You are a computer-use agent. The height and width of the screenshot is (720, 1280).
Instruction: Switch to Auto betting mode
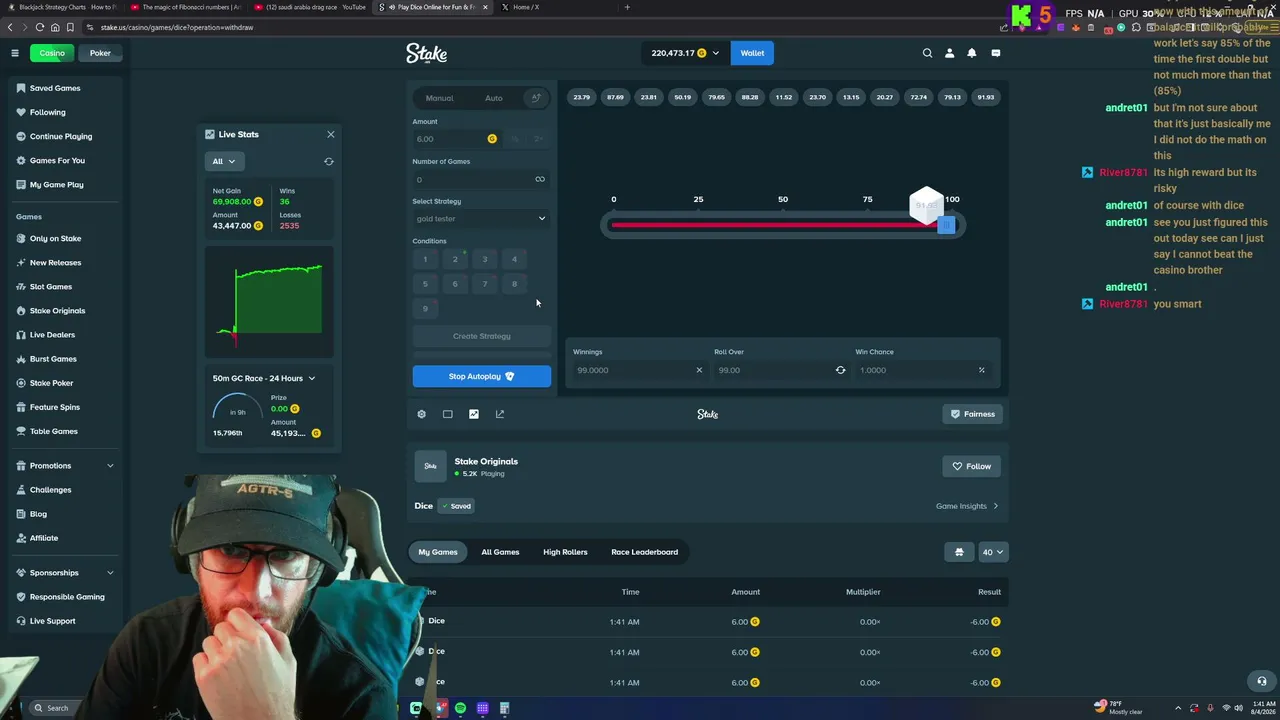pos(494,98)
